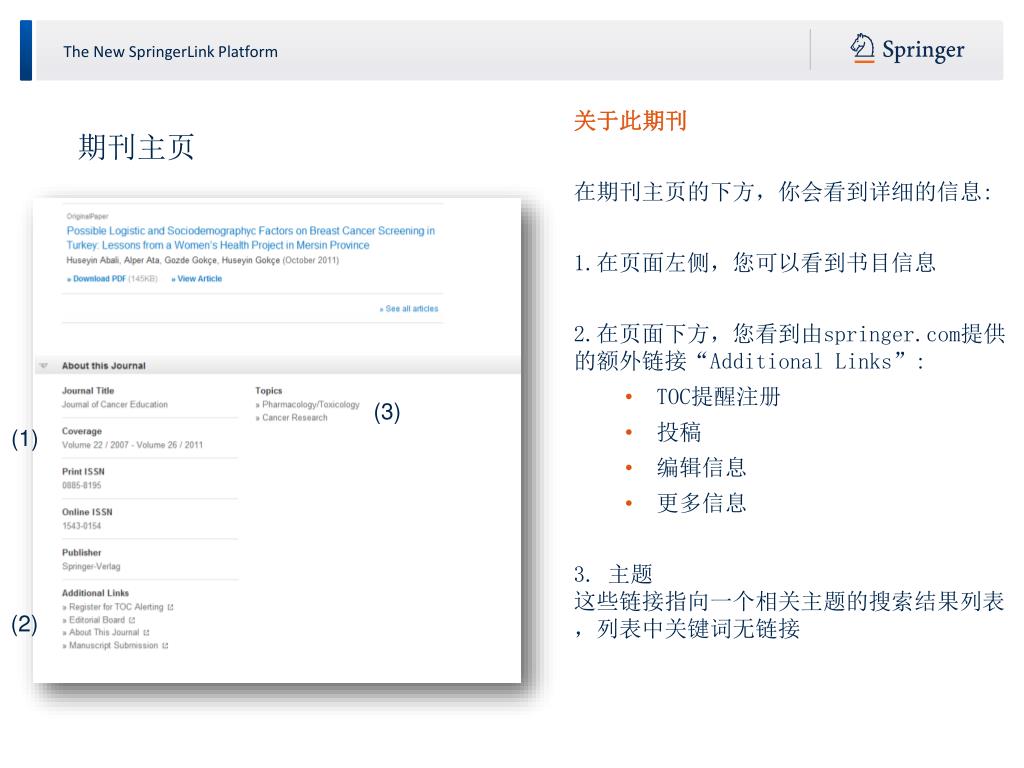Click the TOC提醒注册 bullet item
Viewport: 1024px width, 768px height.
pos(718,396)
